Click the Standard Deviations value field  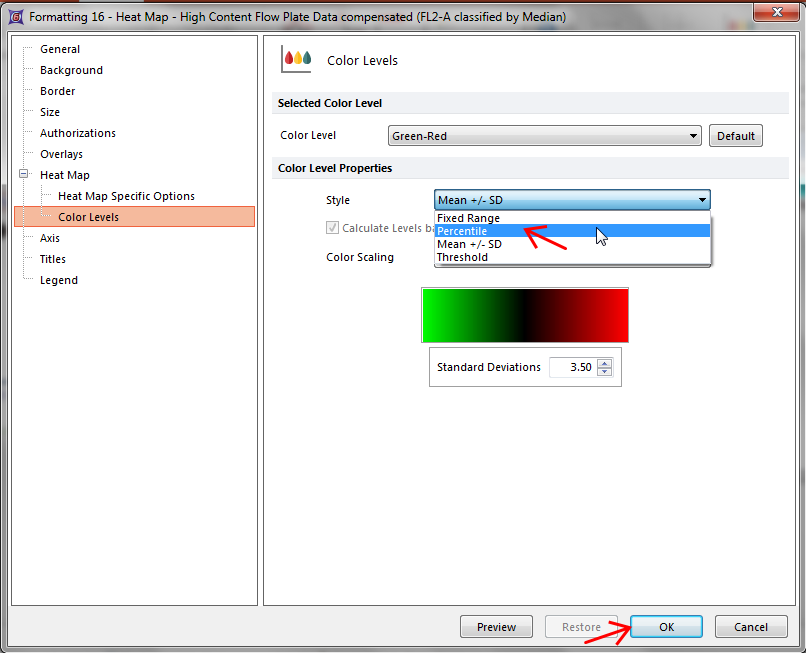573,368
